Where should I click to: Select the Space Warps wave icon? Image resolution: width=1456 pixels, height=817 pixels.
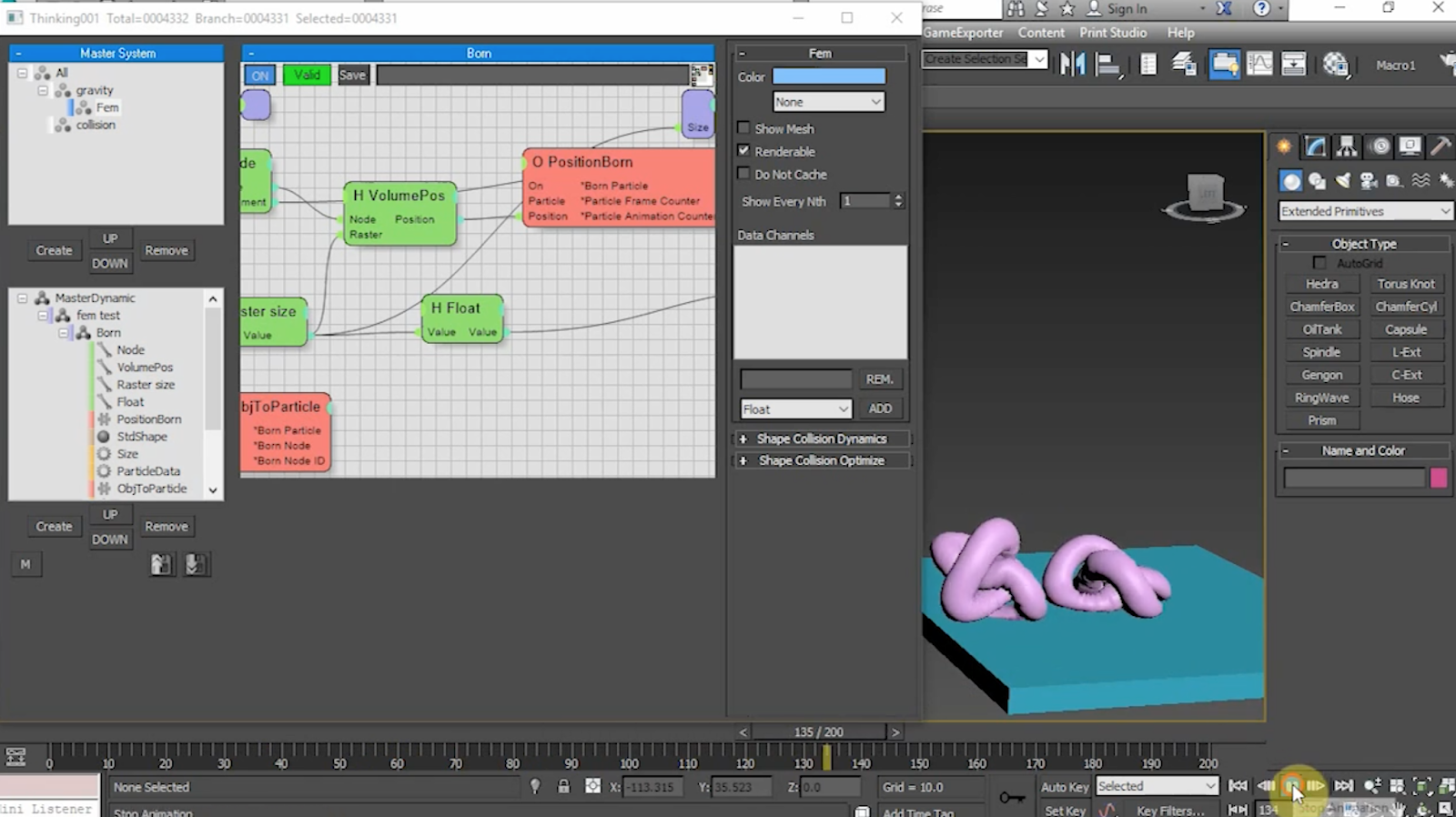pos(1421,181)
